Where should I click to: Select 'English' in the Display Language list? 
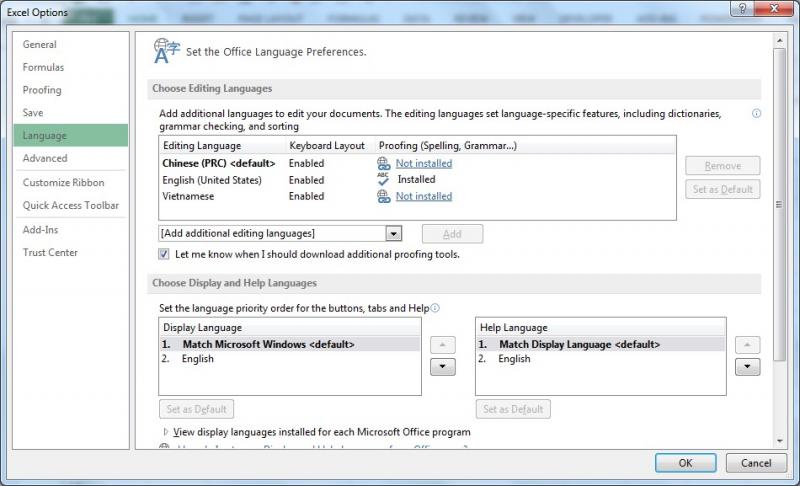290,359
